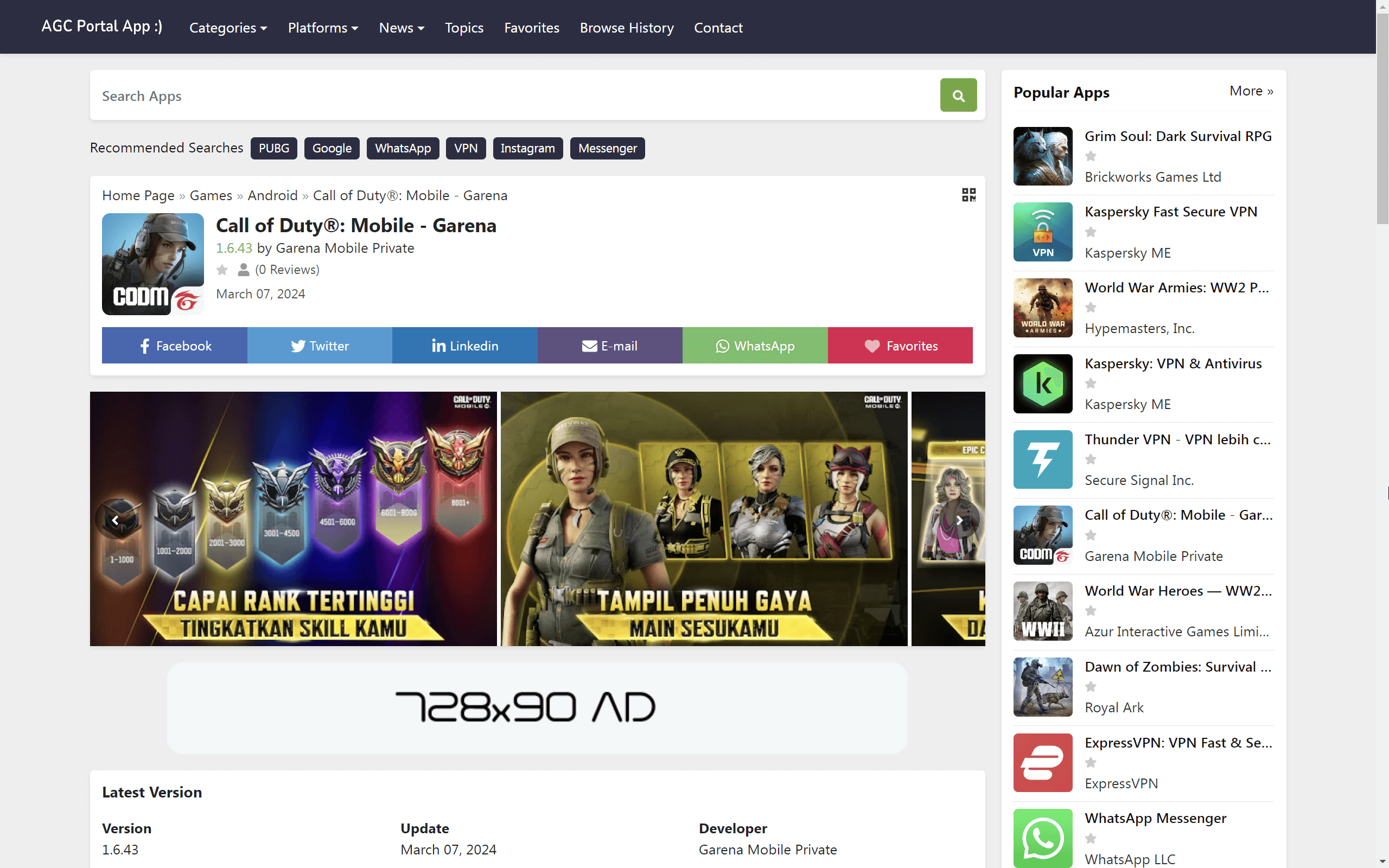Go to previous screenshot with left arrow
Screen dimensions: 1389x868
click(116, 520)
